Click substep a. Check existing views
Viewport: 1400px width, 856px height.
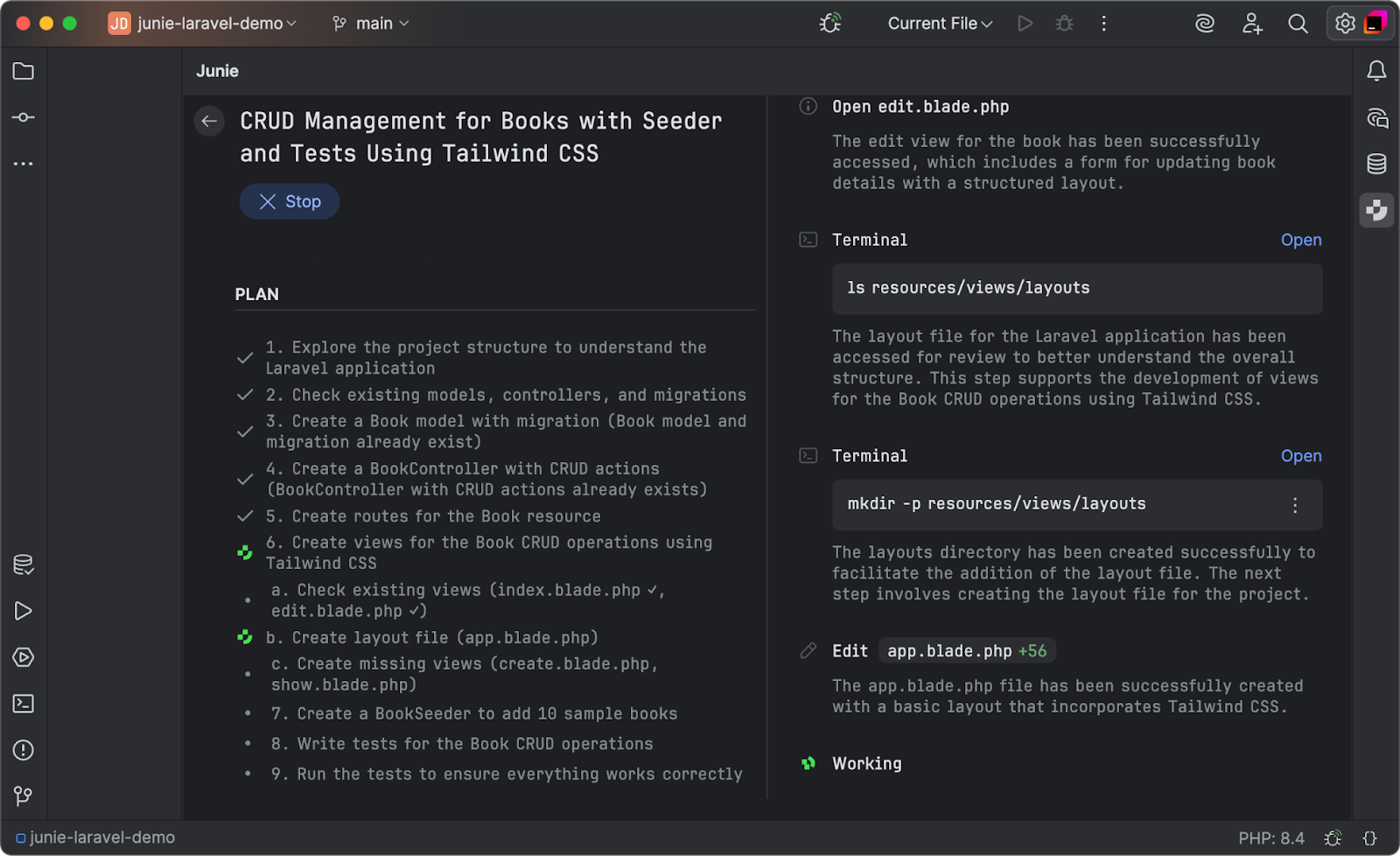tap(468, 600)
